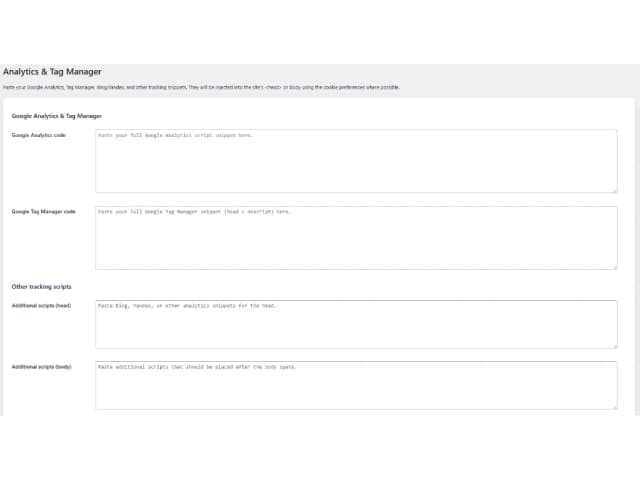Click the 'Additional scripts (head)' label
The image size is (640, 480).
point(41,305)
